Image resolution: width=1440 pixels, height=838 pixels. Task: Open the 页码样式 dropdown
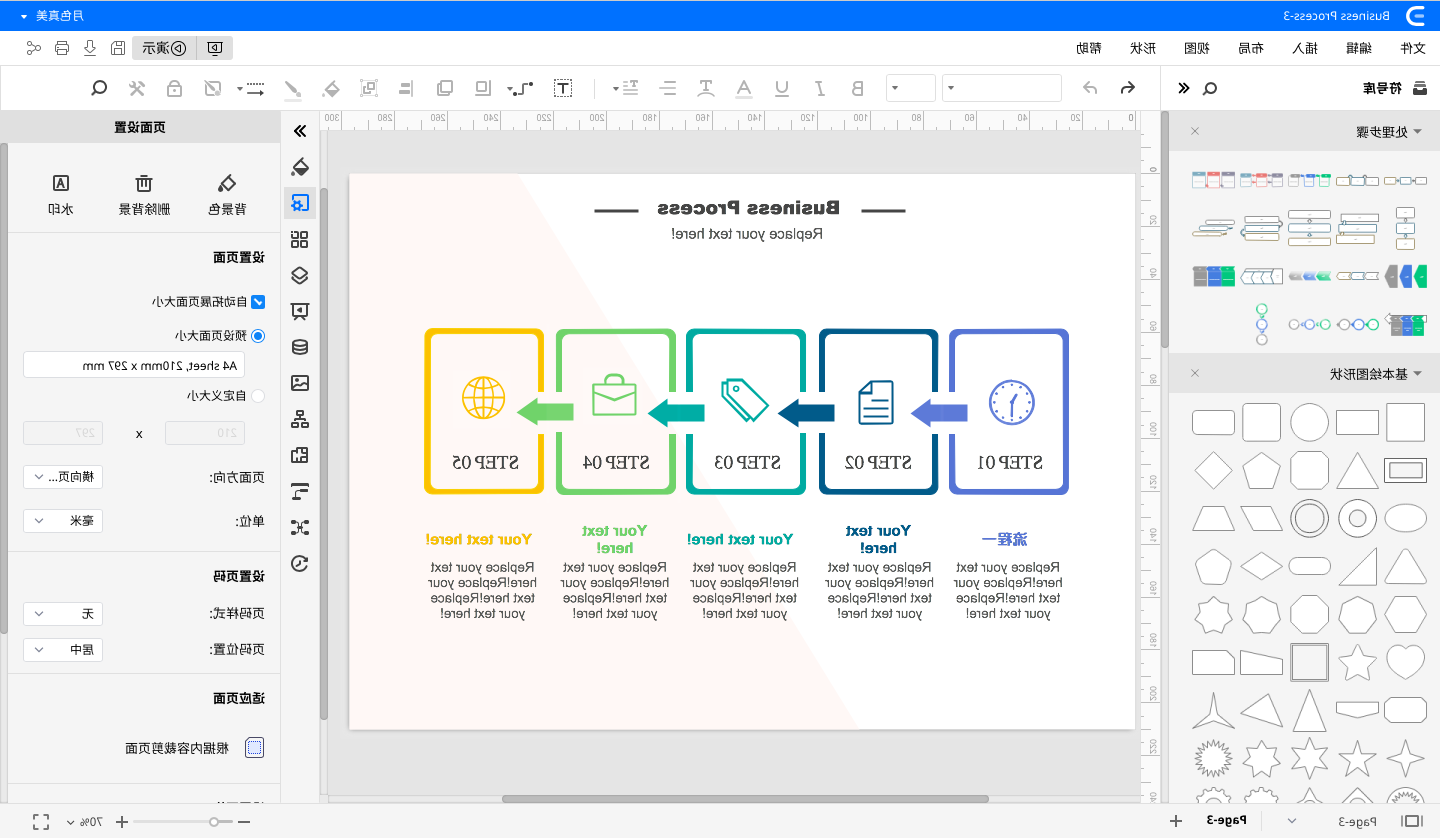[63, 613]
